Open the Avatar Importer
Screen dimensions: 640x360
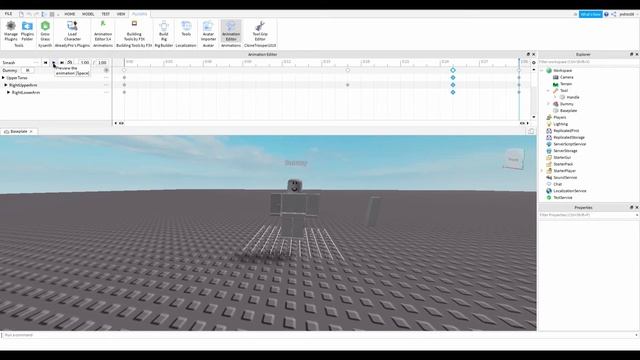point(208,31)
